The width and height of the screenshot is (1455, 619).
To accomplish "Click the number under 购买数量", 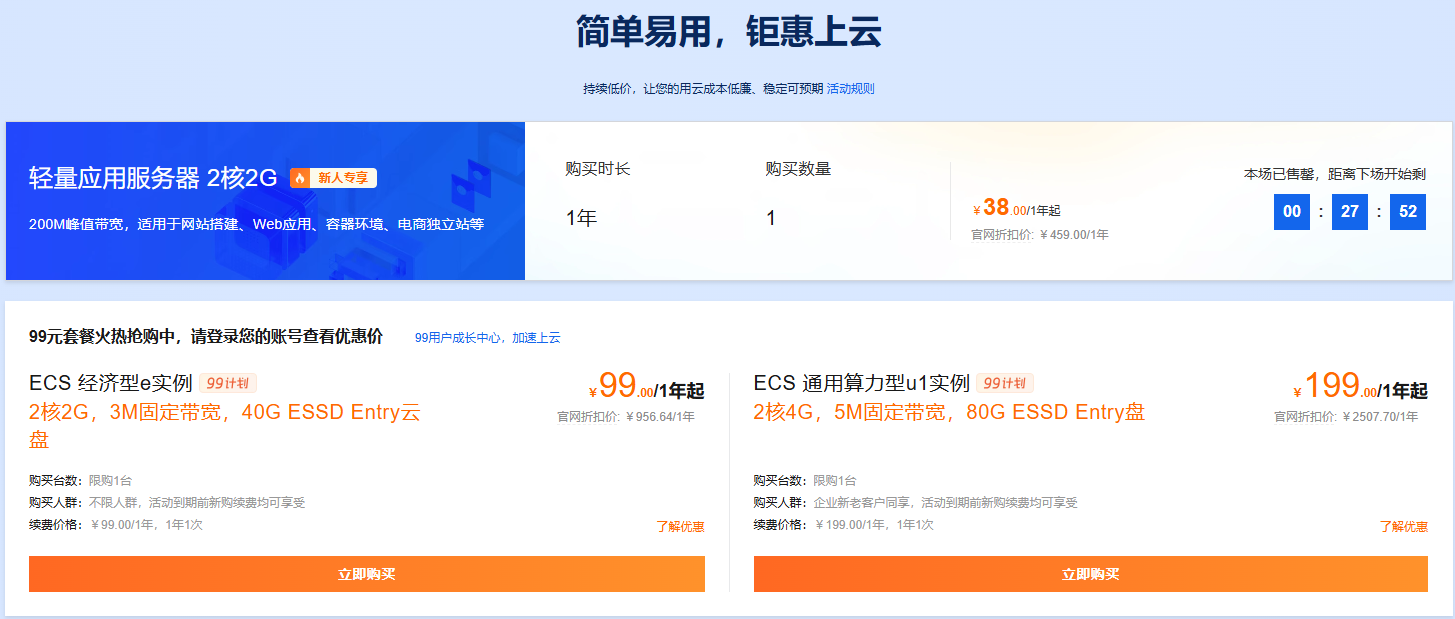I will tap(771, 218).
